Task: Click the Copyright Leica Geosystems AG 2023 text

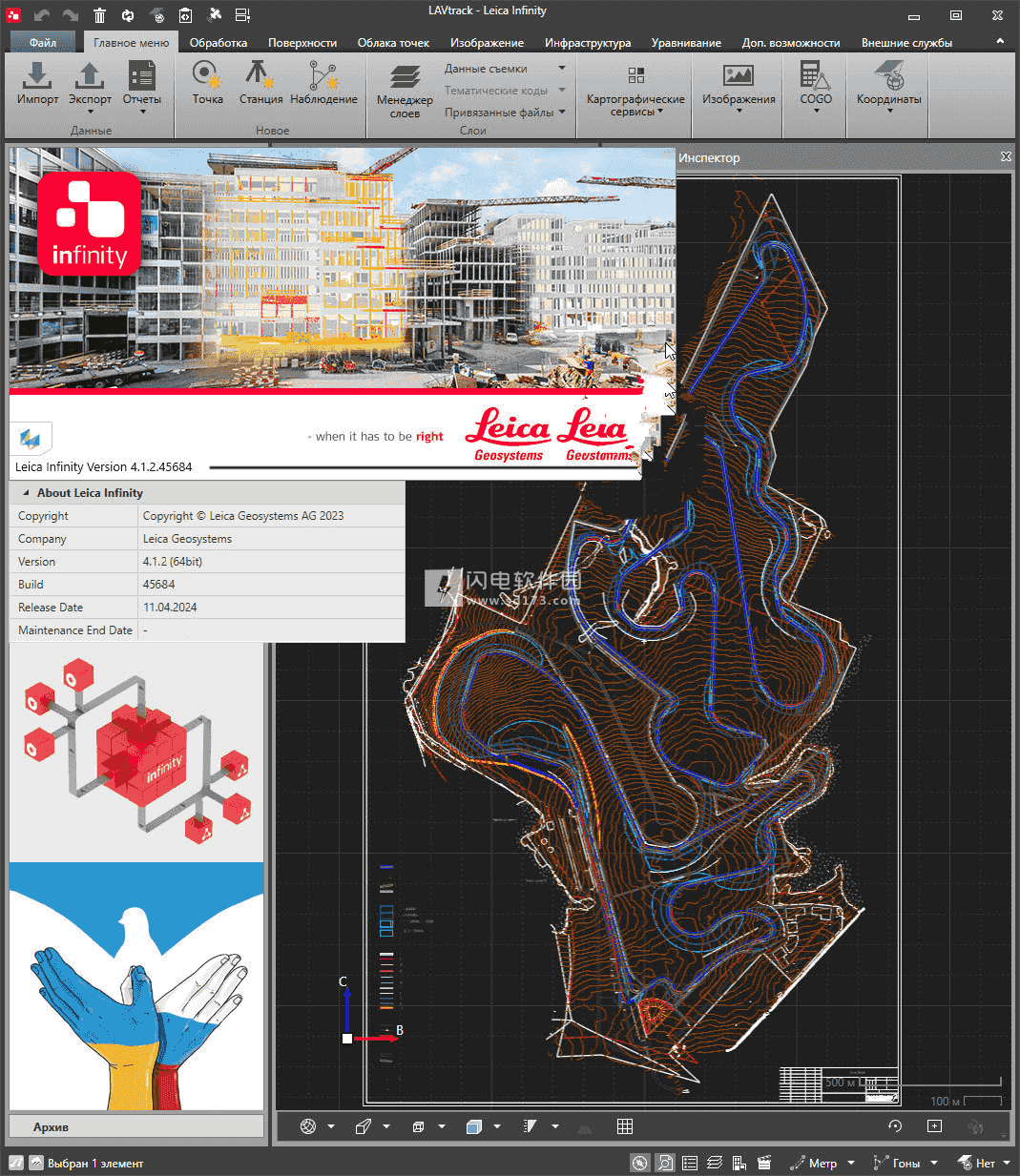Action: pyautogui.click(x=243, y=516)
